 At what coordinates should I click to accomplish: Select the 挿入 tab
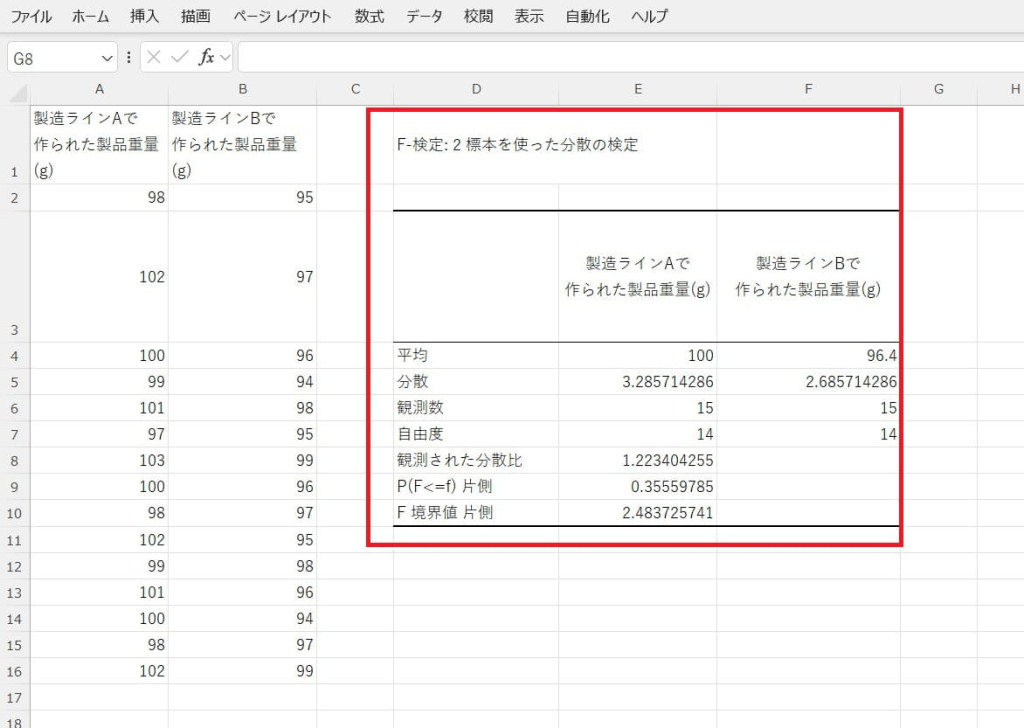point(144,16)
